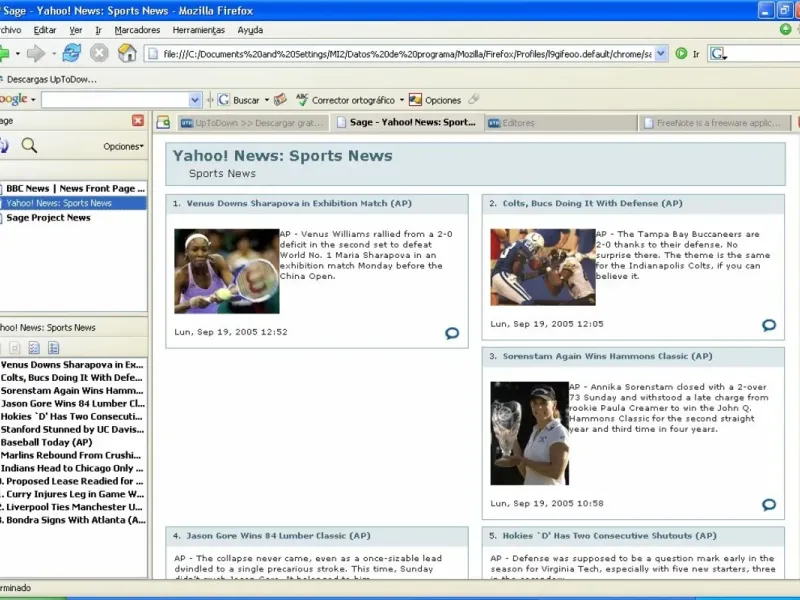Click the spell checker ABC icon
This screenshot has height=600, width=800.
(x=302, y=99)
